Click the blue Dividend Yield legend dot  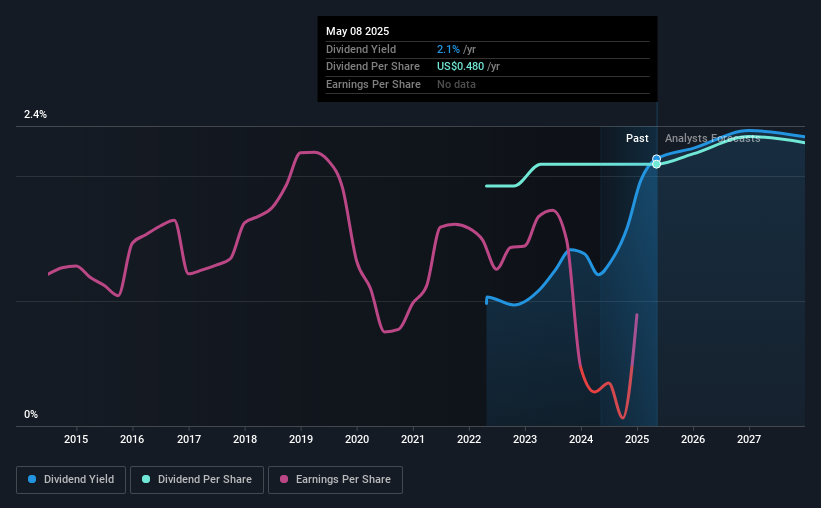pos(32,479)
